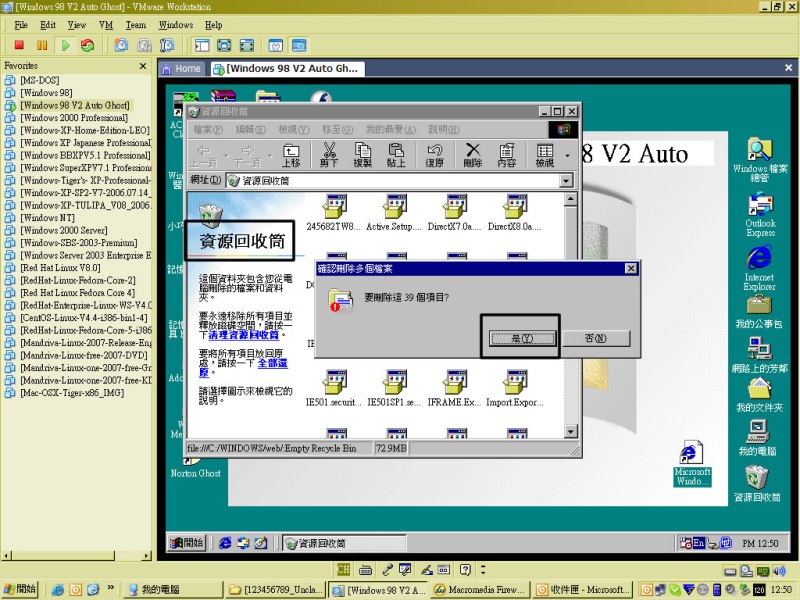Click the Recycle Bin scrollbar down arrow
This screenshot has width=800, height=600.
571,432
